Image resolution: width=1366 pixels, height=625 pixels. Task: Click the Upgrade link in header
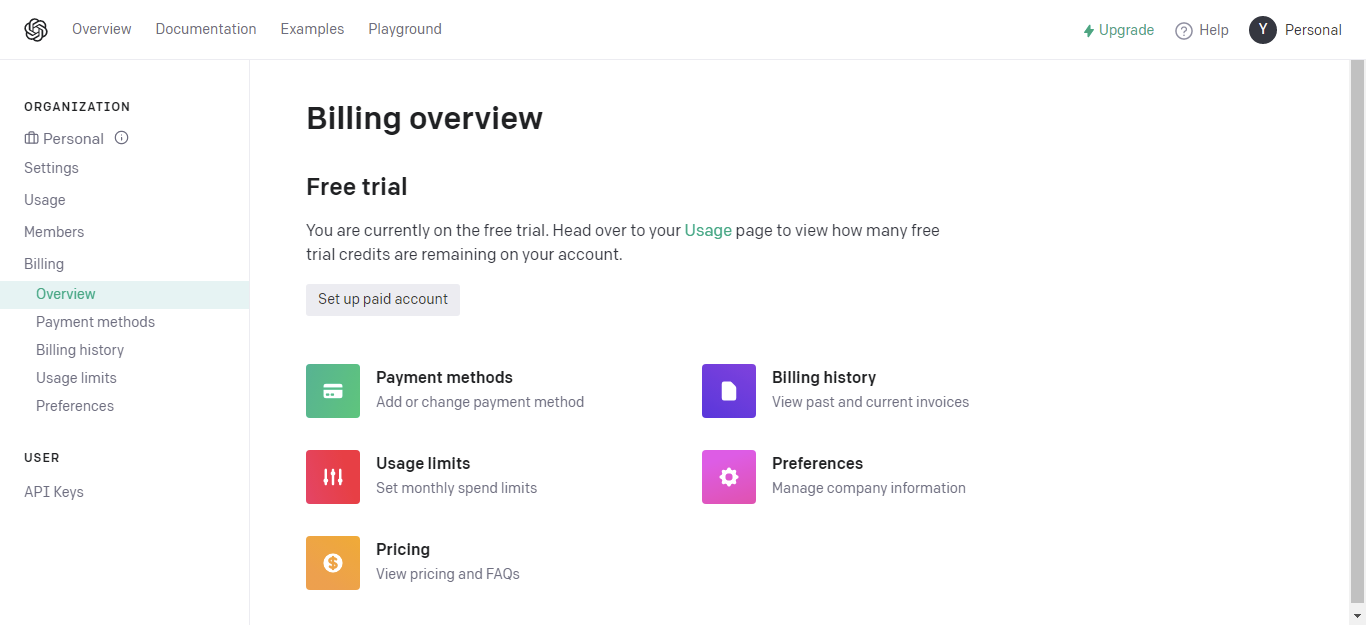(x=1118, y=30)
